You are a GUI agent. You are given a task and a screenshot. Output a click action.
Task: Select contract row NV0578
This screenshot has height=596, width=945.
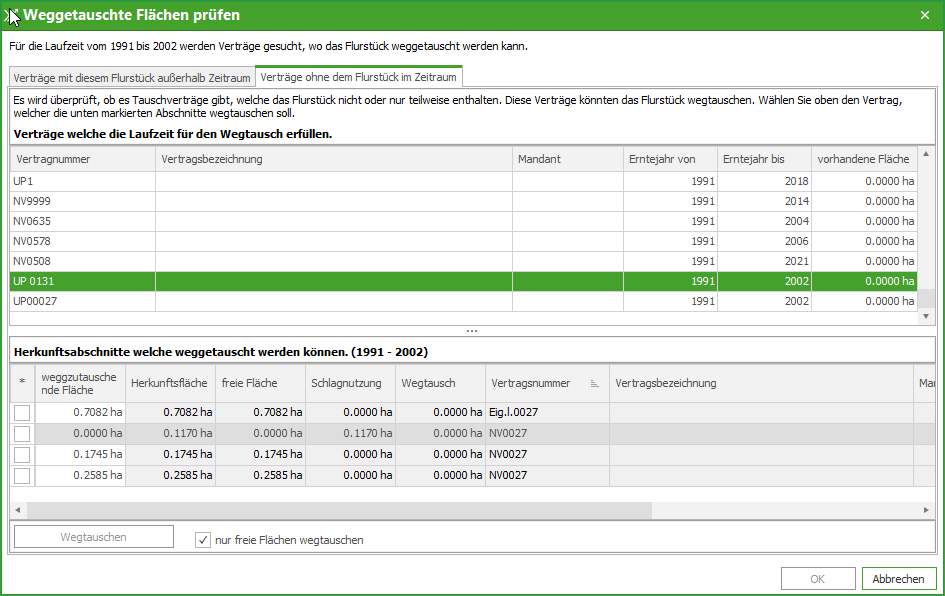pos(32,241)
